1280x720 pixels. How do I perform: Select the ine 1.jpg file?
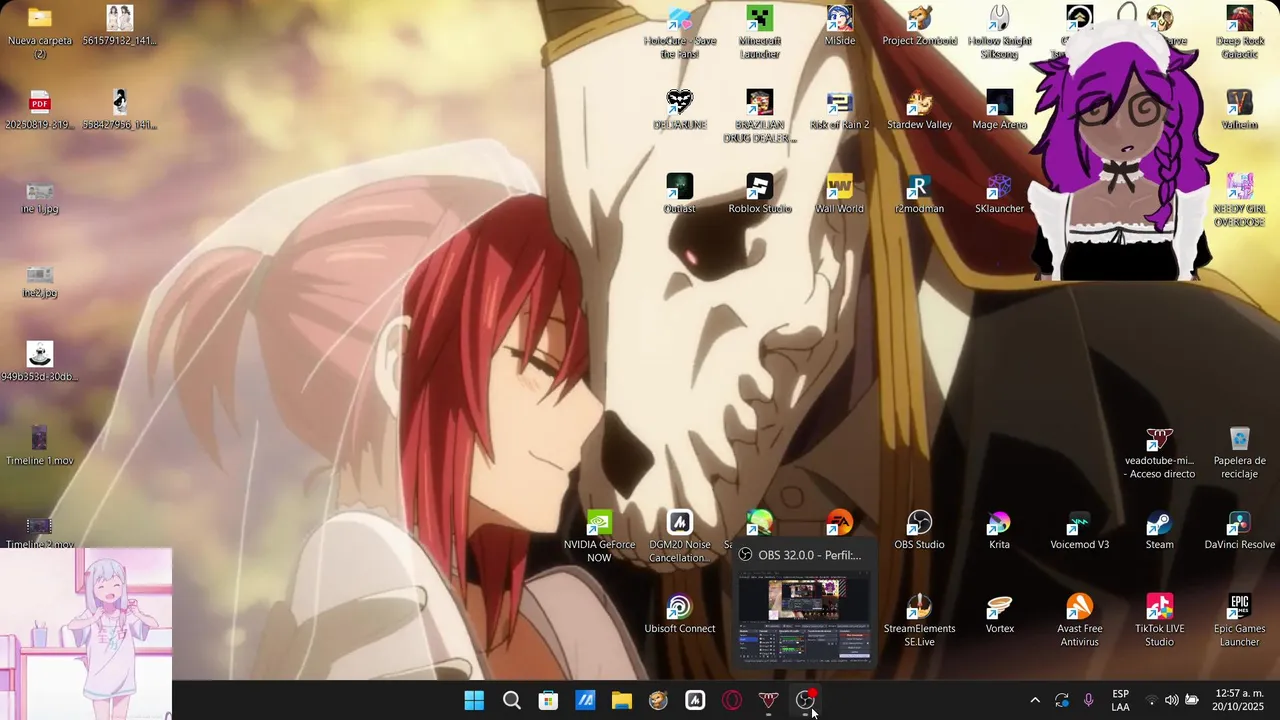[x=40, y=194]
